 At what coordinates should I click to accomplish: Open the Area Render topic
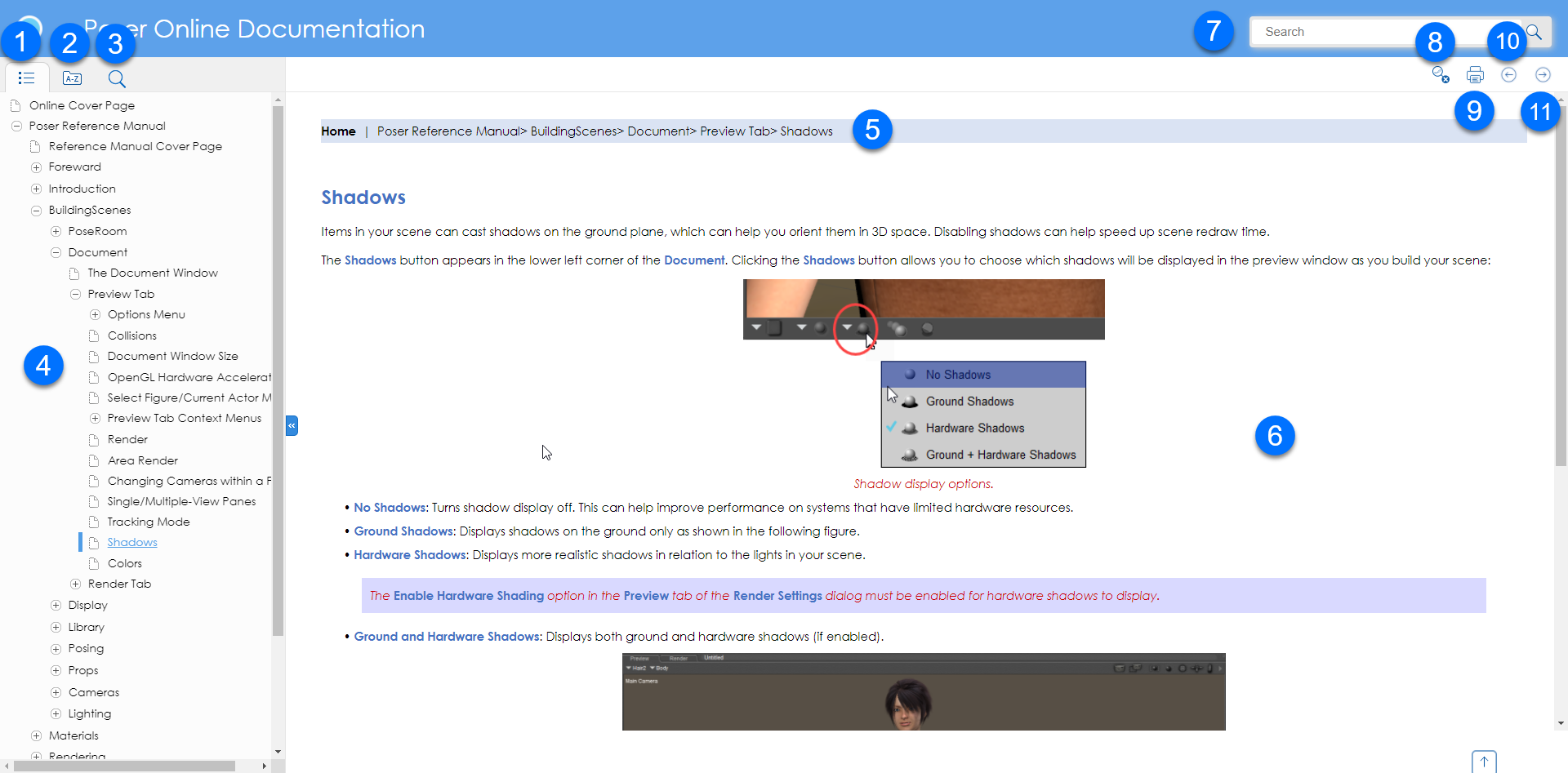coord(143,460)
